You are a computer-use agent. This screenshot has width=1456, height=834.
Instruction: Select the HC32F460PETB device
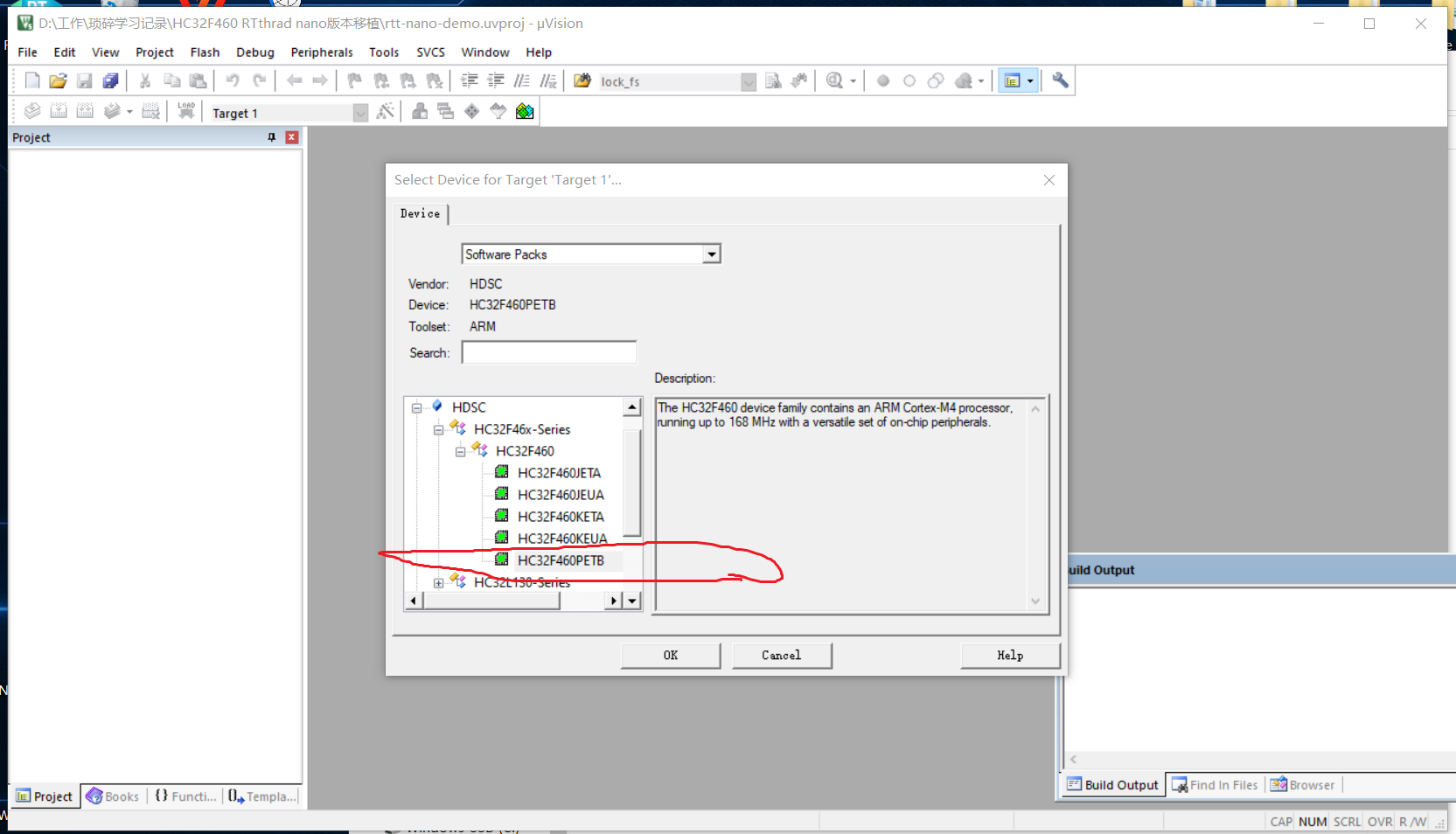[561, 560]
